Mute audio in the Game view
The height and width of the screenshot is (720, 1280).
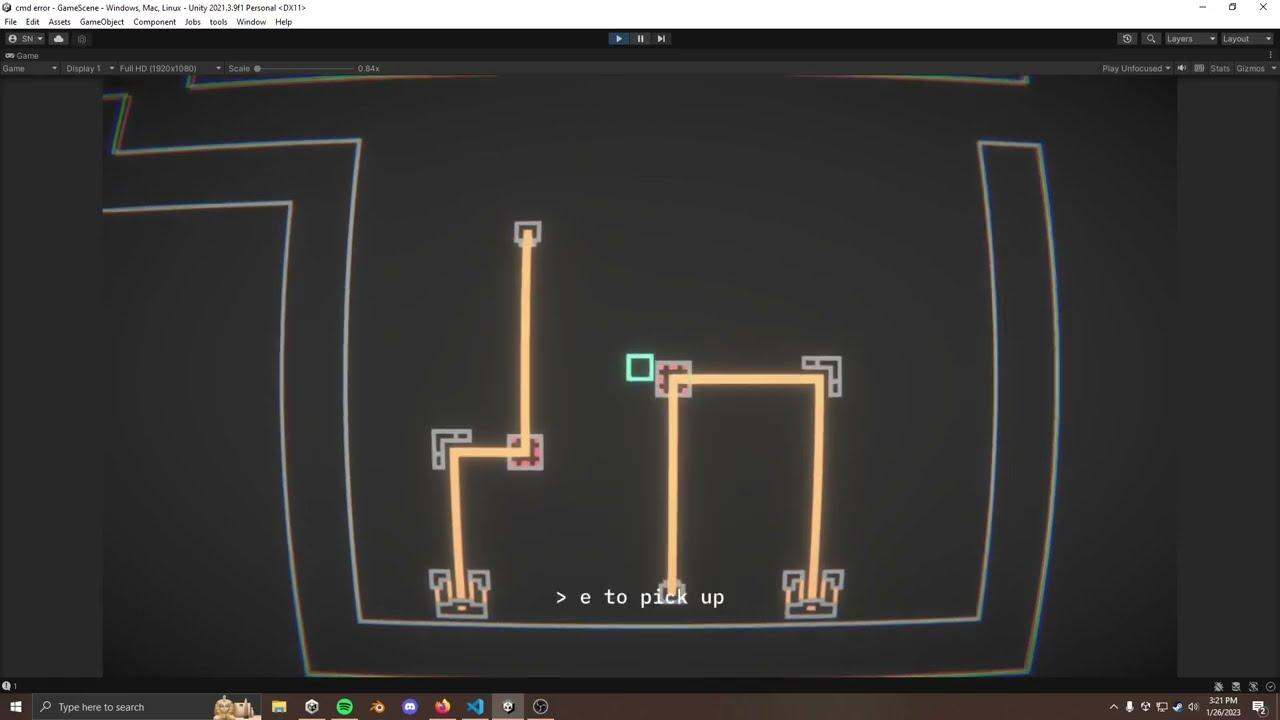pos(1182,68)
